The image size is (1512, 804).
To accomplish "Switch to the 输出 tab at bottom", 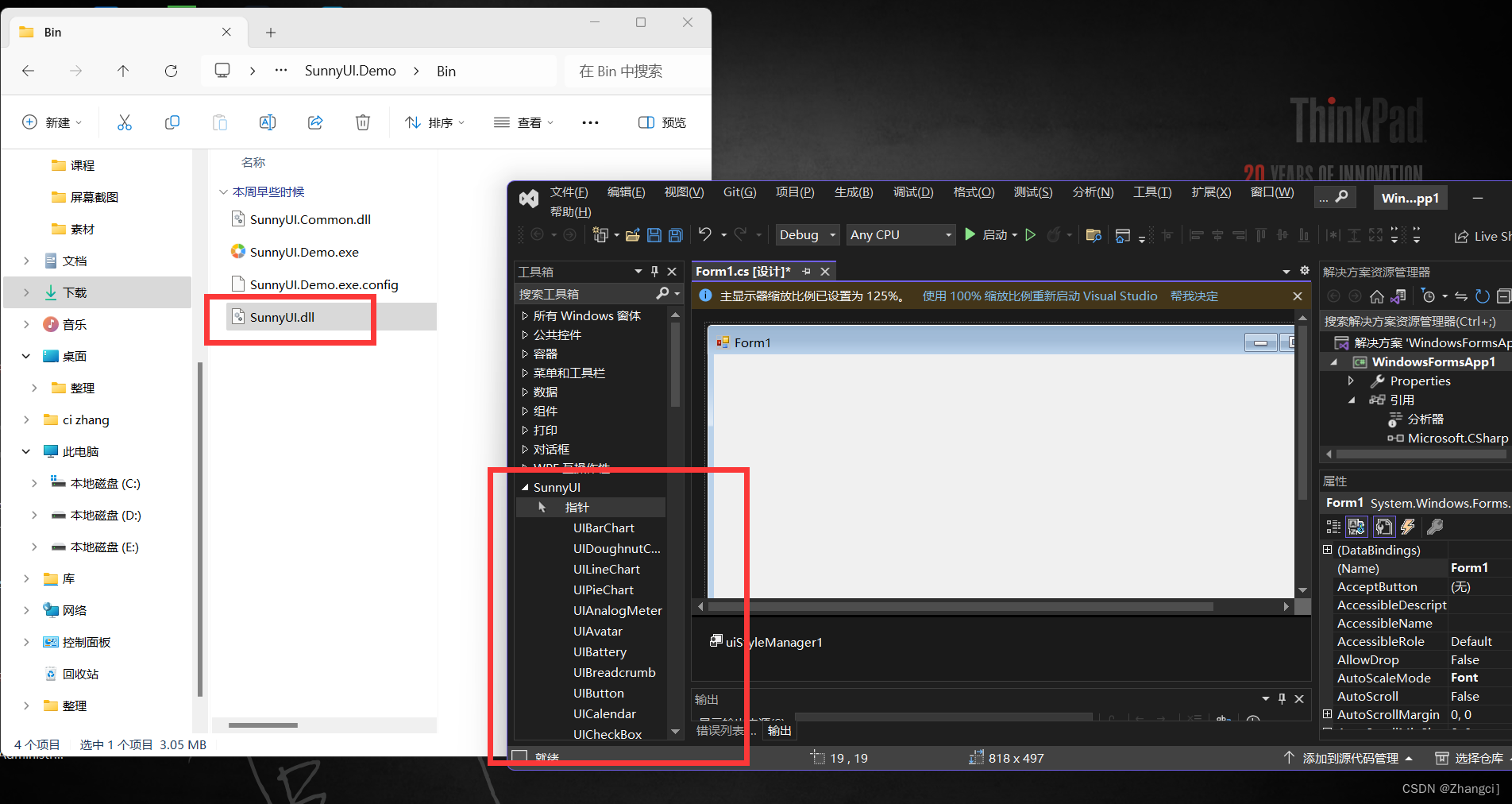I will (x=779, y=731).
